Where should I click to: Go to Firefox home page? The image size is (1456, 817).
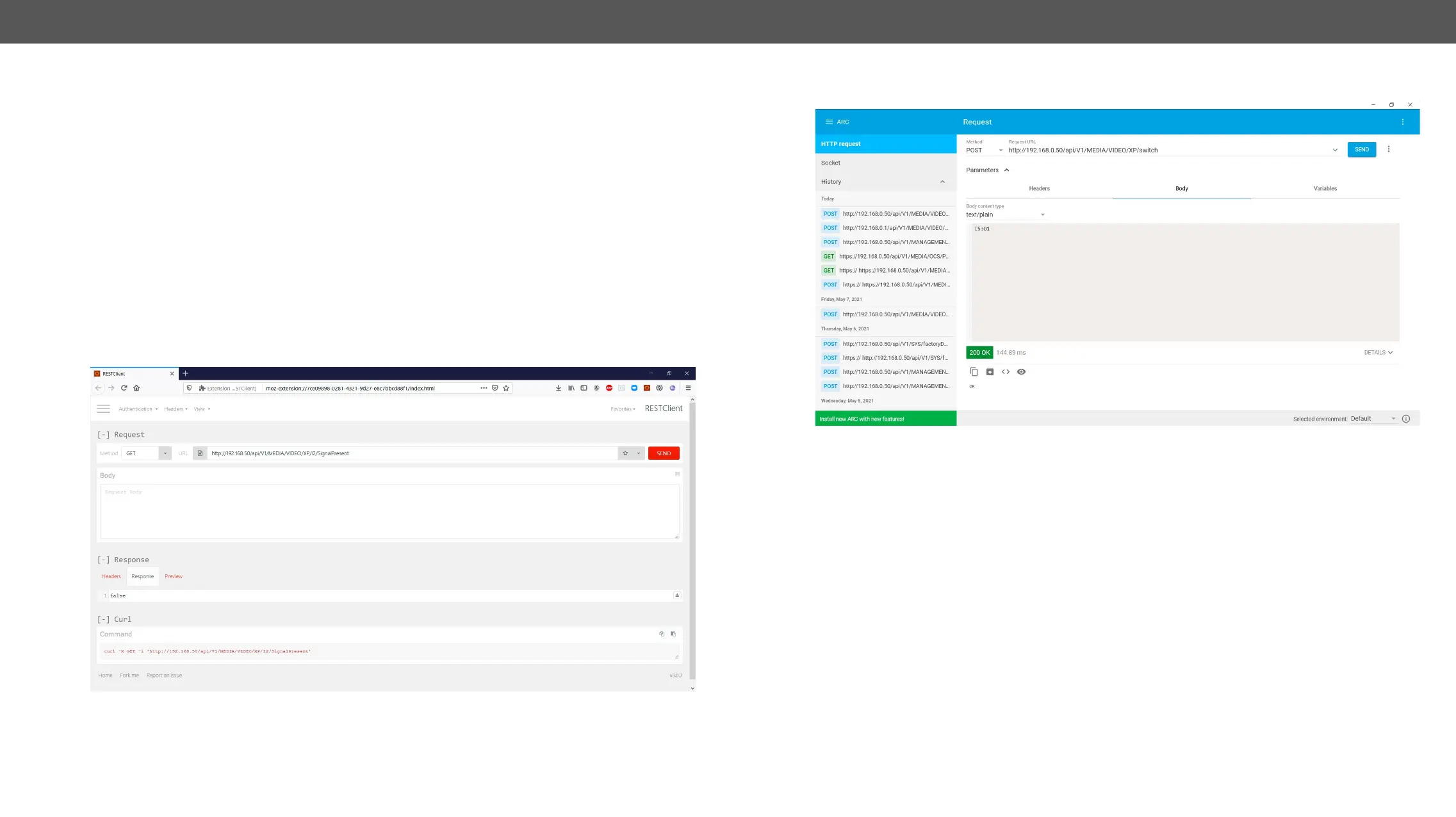point(136,388)
